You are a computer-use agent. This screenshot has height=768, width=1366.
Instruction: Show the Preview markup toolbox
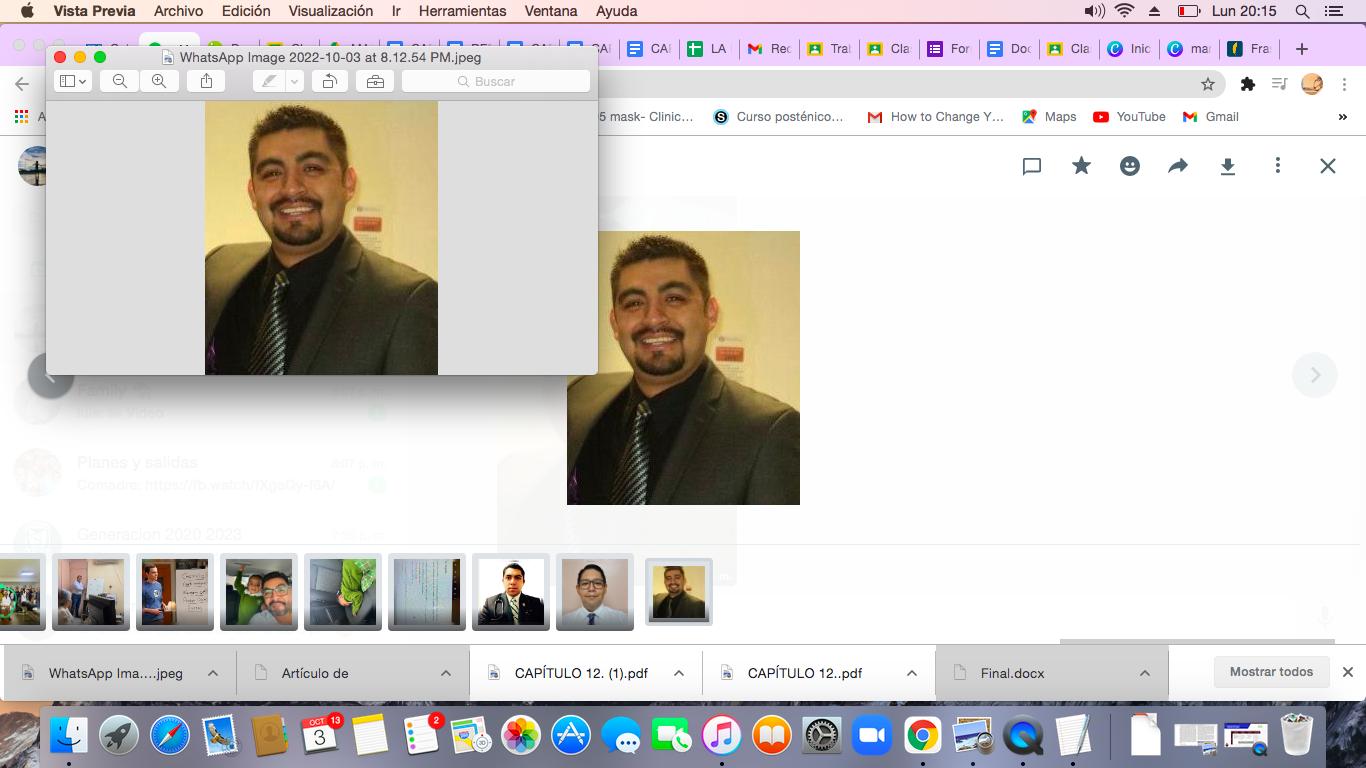point(375,81)
